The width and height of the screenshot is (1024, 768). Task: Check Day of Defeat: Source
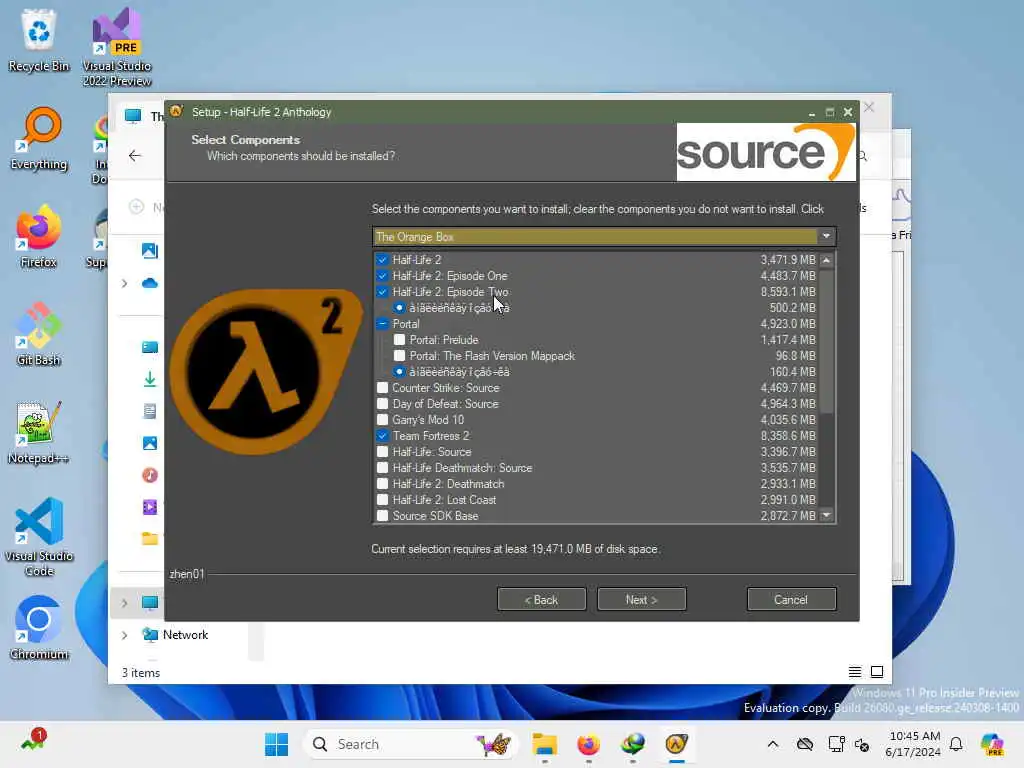tap(383, 404)
